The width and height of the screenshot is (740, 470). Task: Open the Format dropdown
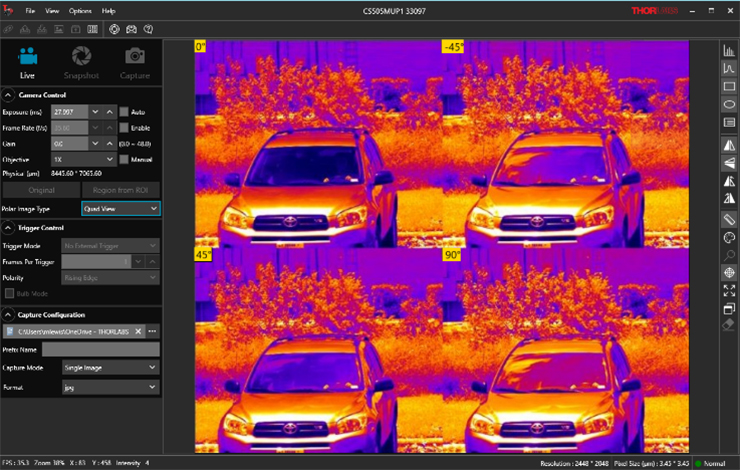click(x=110, y=387)
